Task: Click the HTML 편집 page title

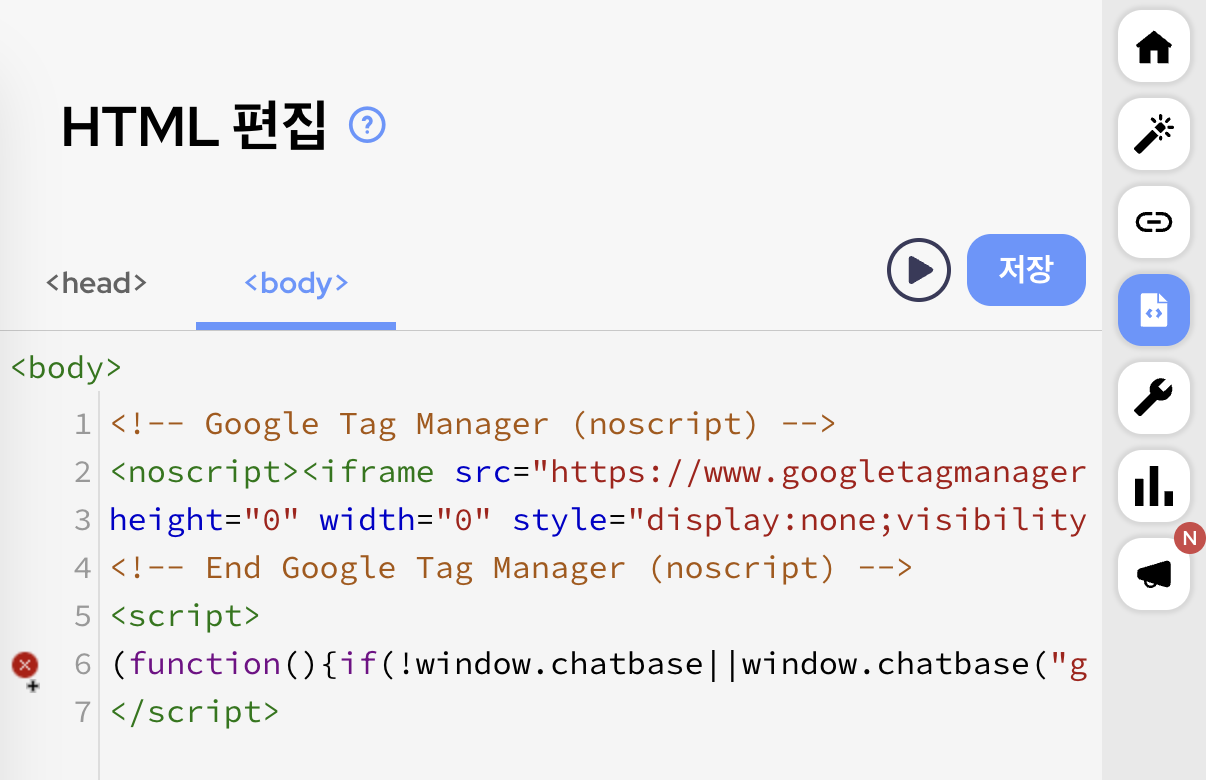Action: coord(194,127)
